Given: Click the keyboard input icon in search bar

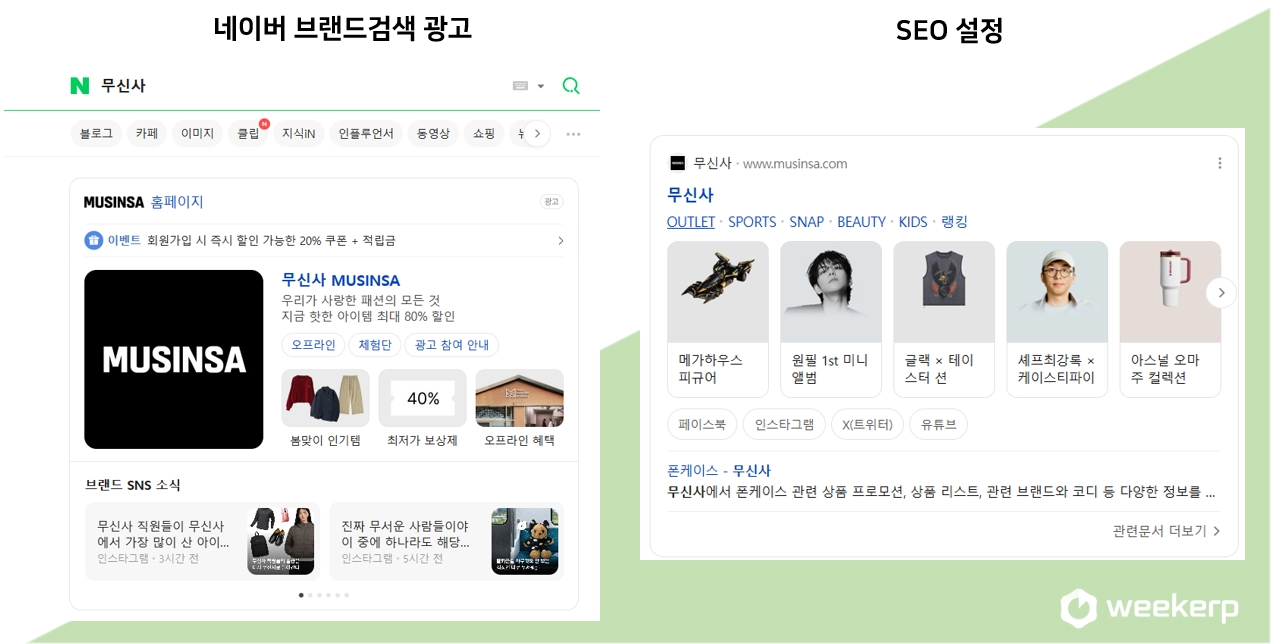Looking at the screenshot, I should coord(522,85).
